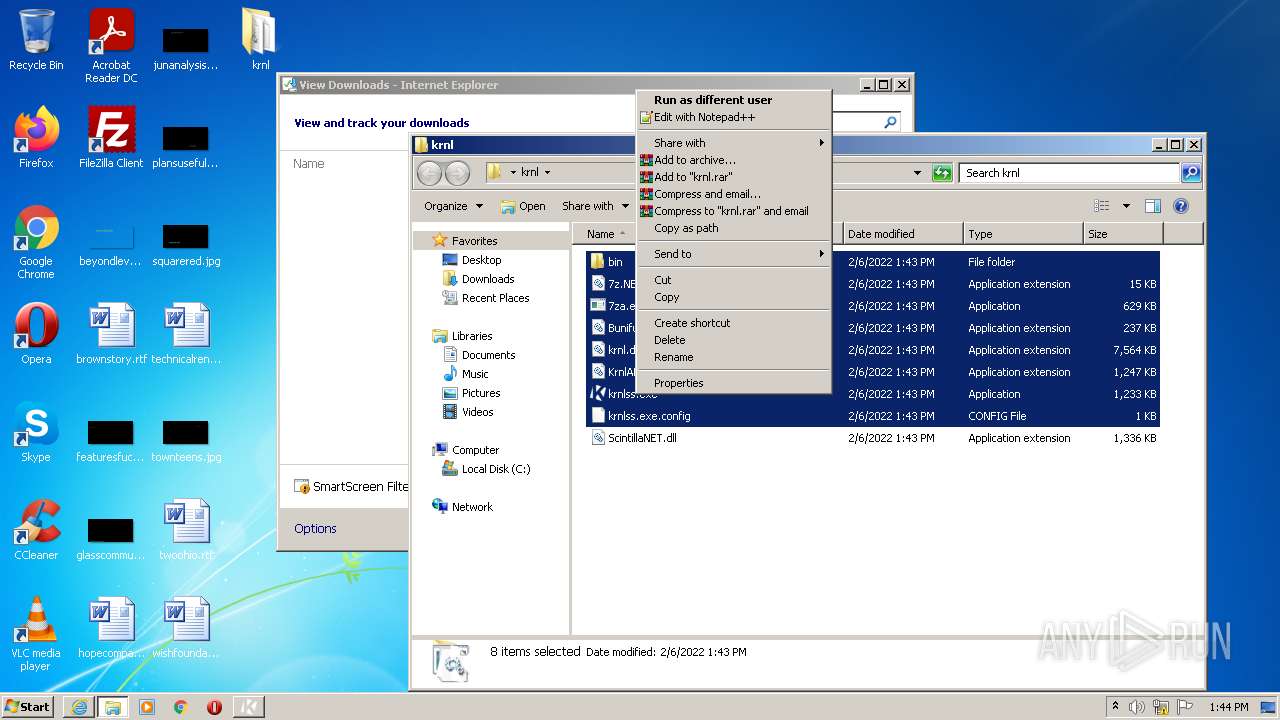Image resolution: width=1280 pixels, height=720 pixels.
Task: Select Add to "krnl.rar"
Action: (733, 177)
